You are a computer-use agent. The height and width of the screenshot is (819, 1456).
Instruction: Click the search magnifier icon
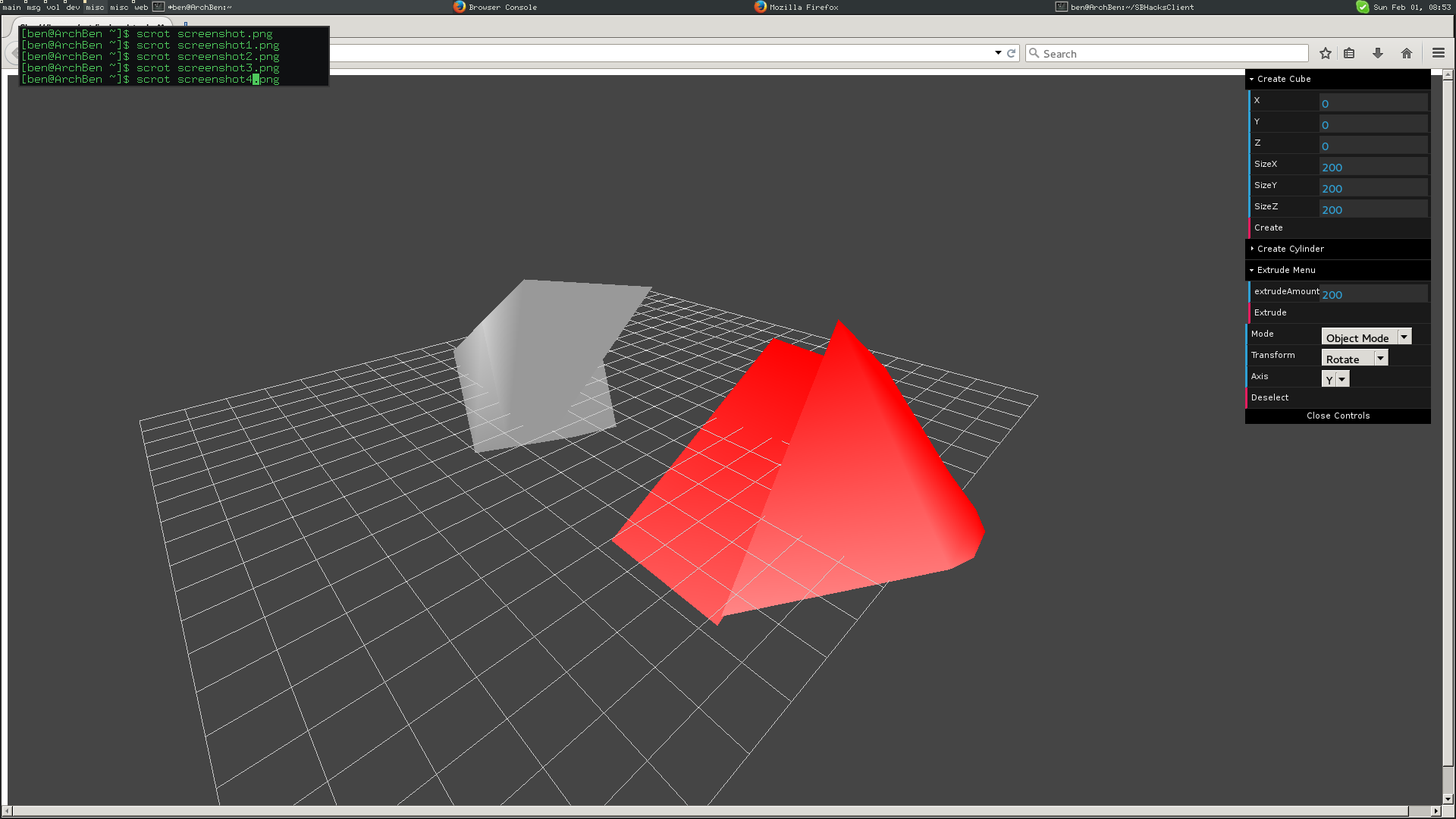[1034, 53]
